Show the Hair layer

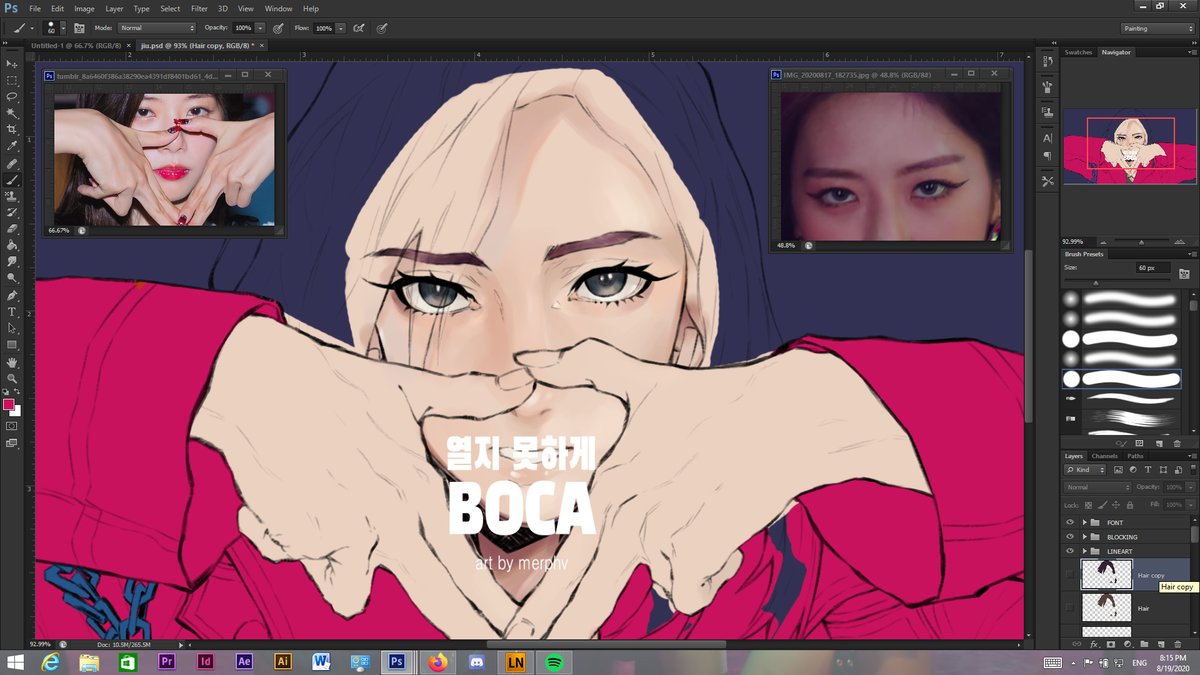point(1070,606)
